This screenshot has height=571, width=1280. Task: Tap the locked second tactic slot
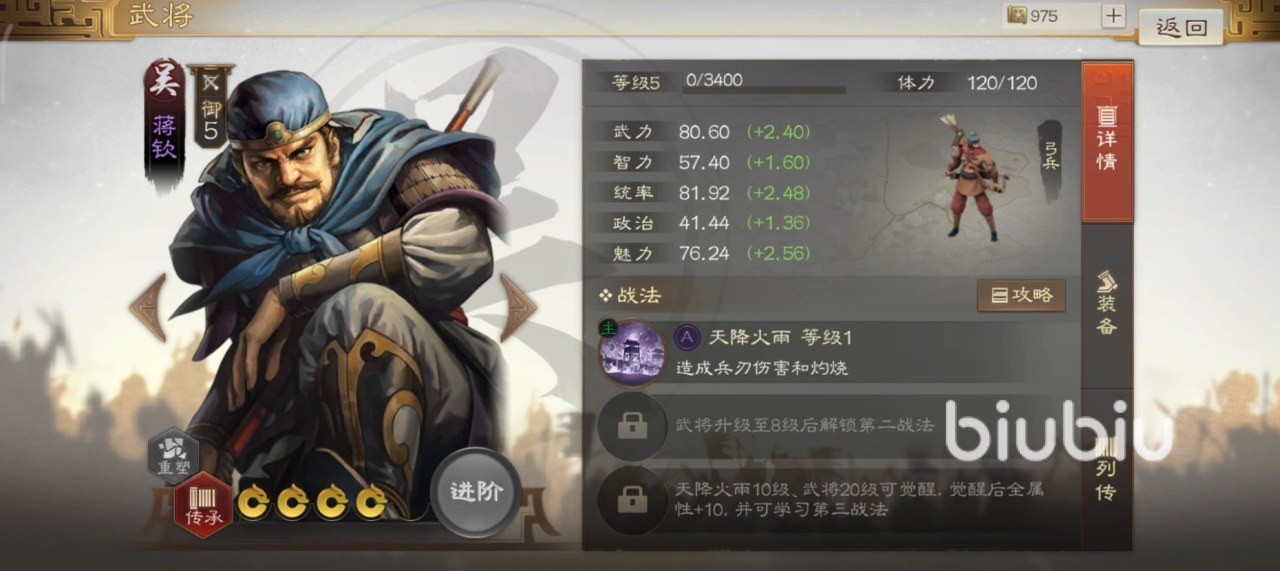(632, 426)
